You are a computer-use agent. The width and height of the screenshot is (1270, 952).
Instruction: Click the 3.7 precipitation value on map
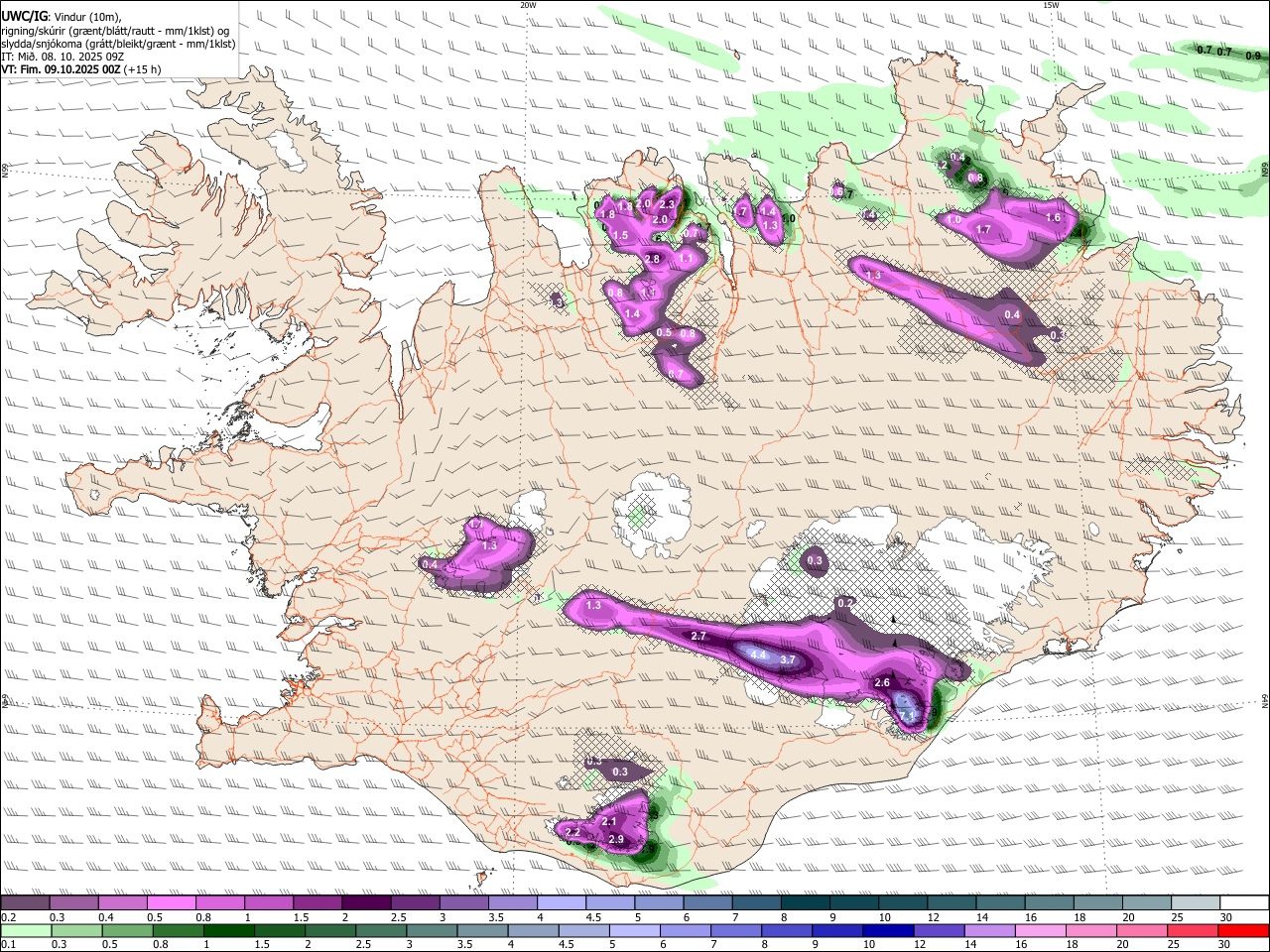coord(788,659)
